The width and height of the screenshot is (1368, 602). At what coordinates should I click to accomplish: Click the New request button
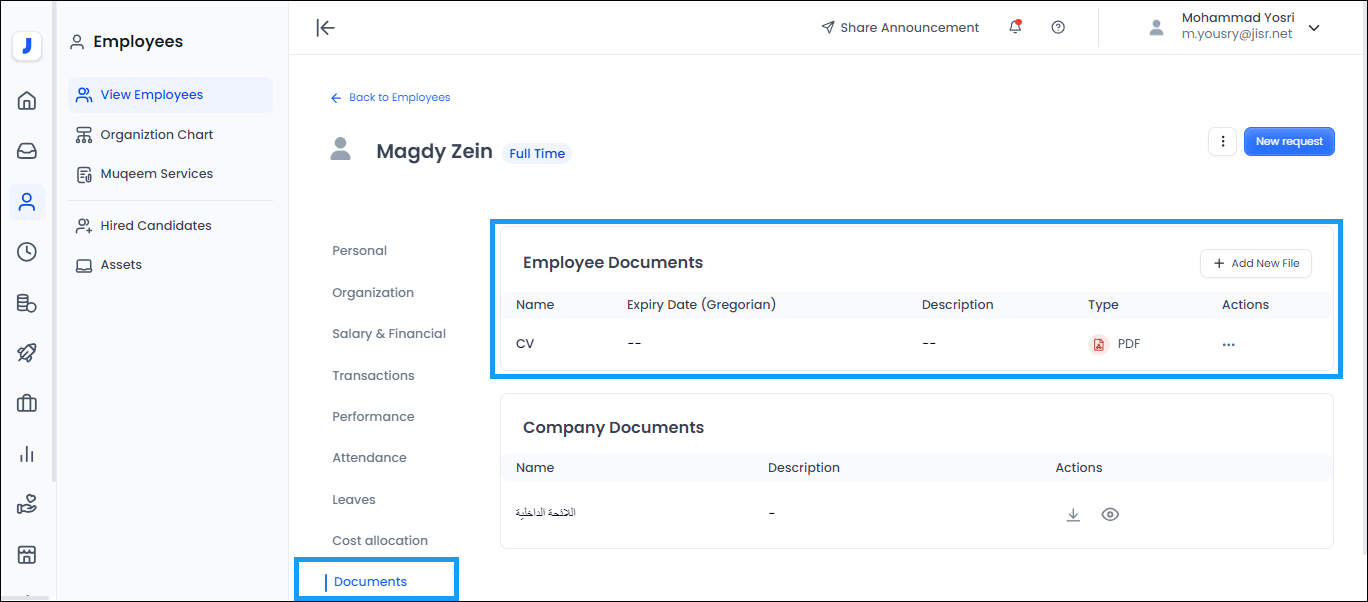pos(1289,142)
